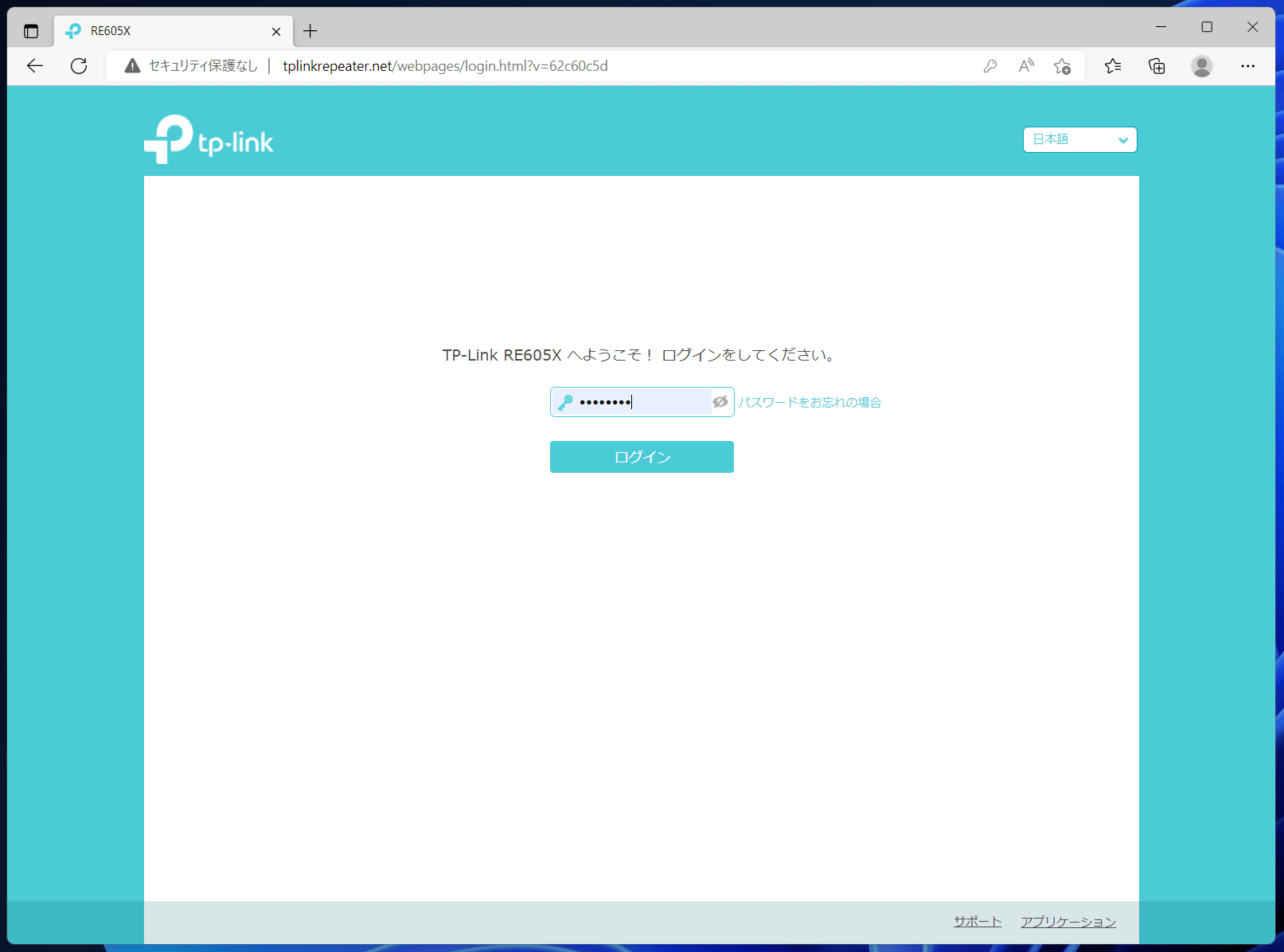Screen dimensions: 1284x952
Task: Maximize the browser window
Action: (1207, 27)
